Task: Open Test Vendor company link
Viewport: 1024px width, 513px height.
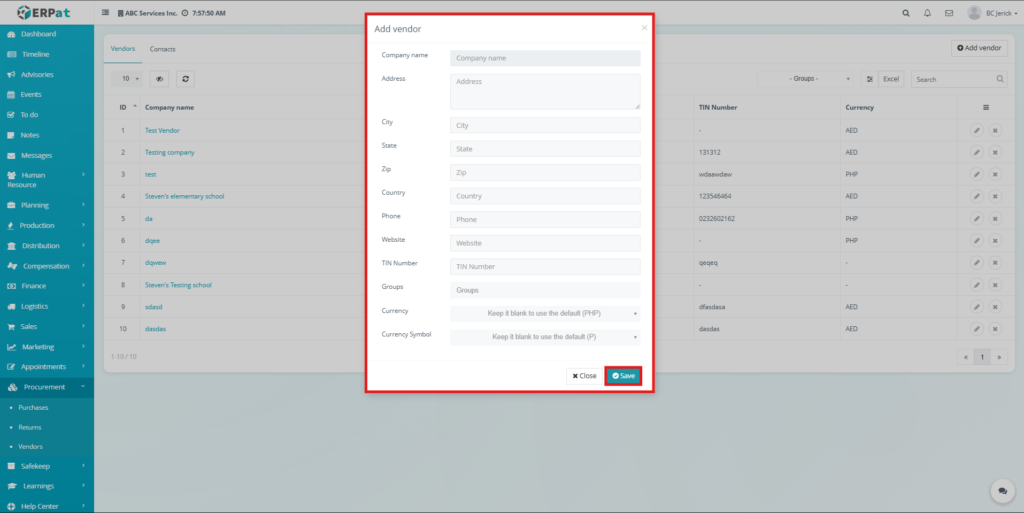Action: click(162, 131)
